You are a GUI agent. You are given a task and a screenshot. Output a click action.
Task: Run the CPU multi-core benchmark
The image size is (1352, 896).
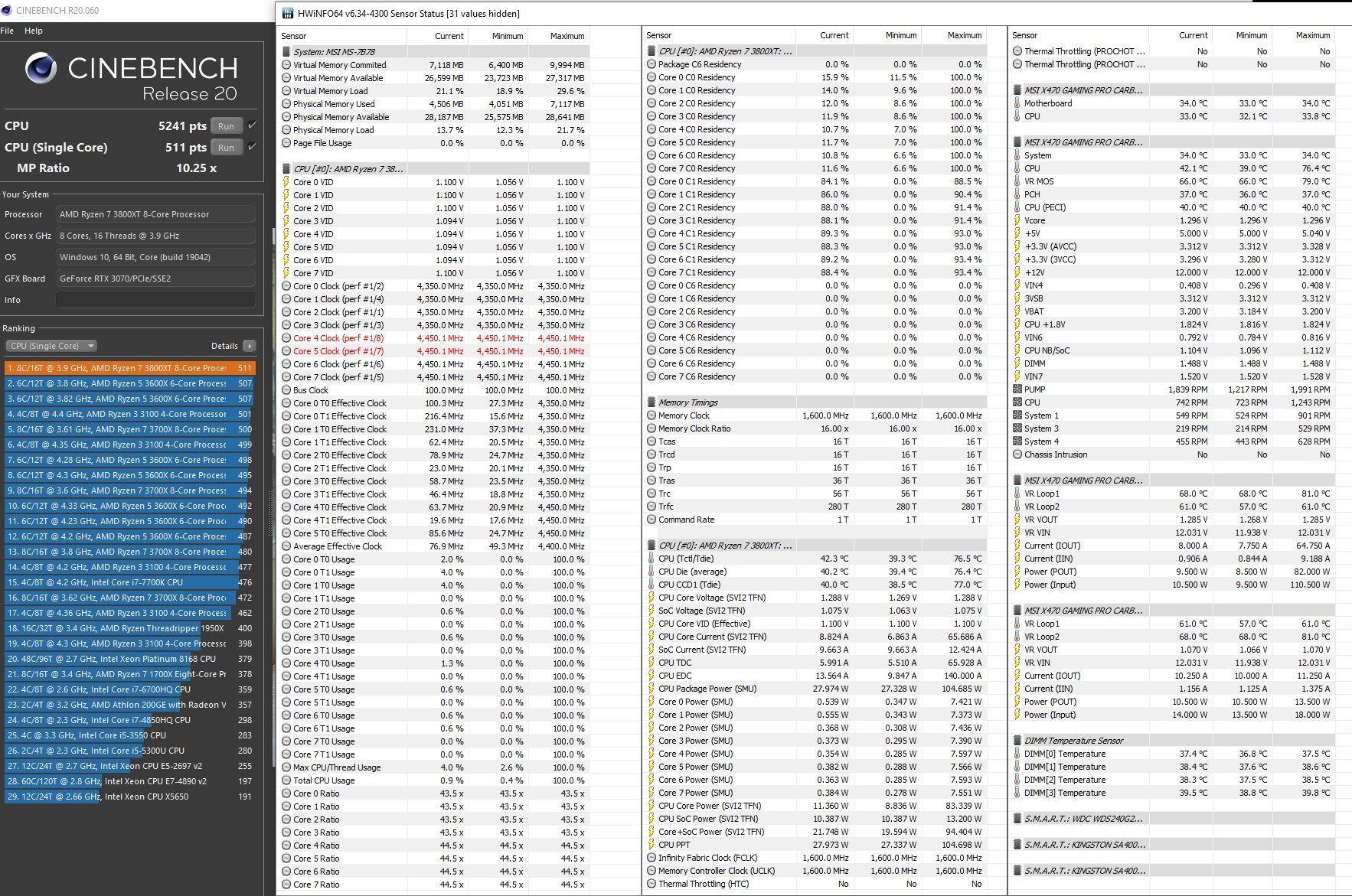coord(226,126)
